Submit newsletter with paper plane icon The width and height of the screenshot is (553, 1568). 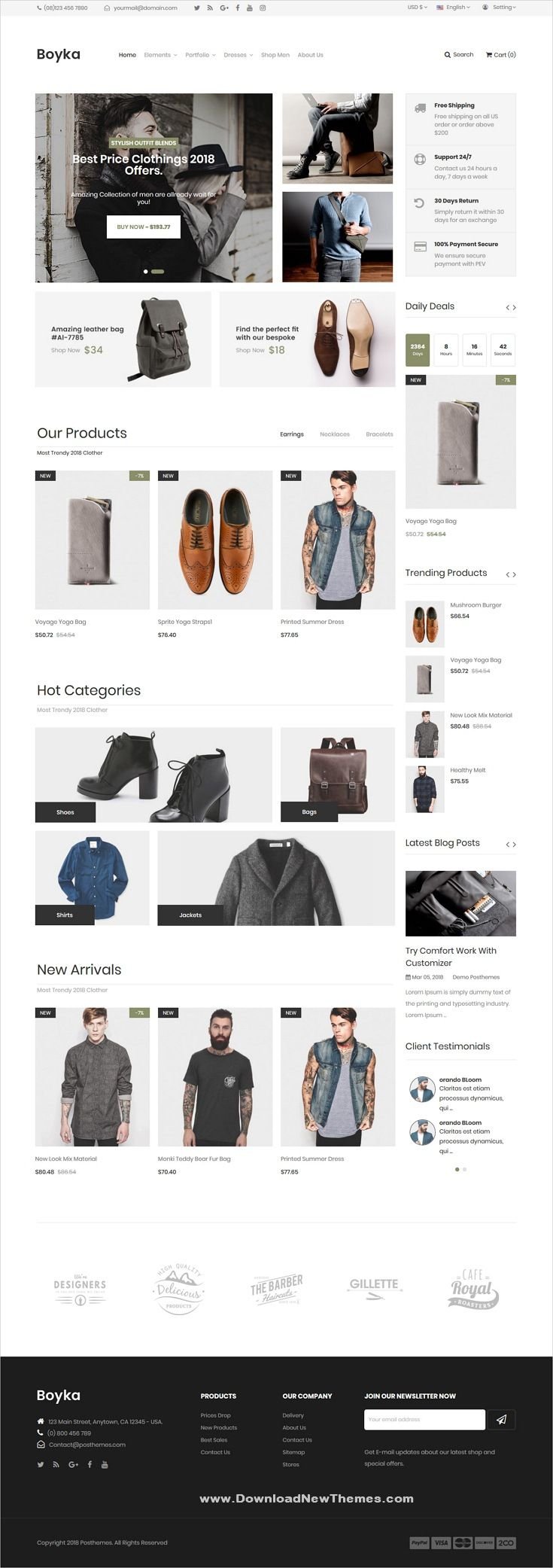point(501,1419)
